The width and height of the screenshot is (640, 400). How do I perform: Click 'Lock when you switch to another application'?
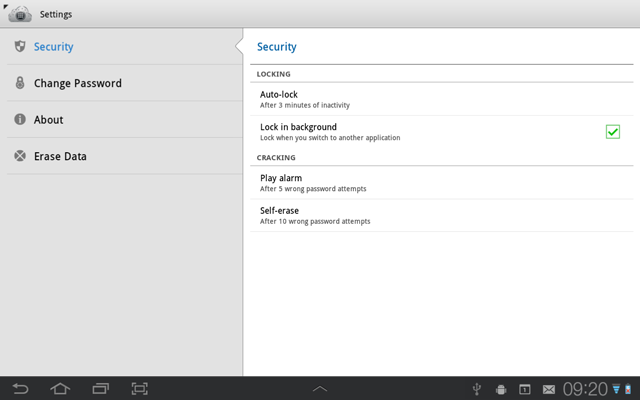click(330, 138)
